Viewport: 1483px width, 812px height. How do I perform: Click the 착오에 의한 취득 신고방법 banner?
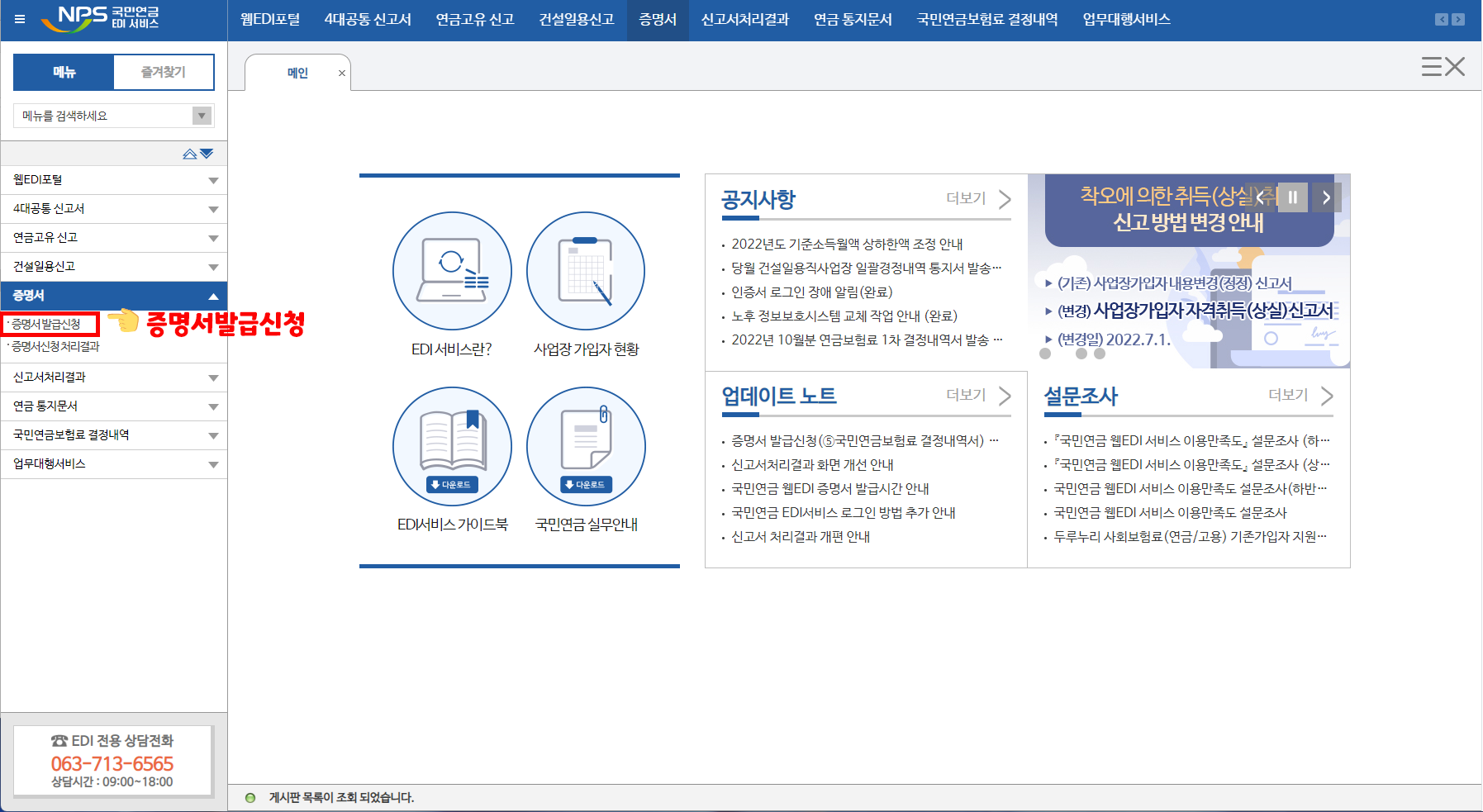pyautogui.click(x=1190, y=271)
